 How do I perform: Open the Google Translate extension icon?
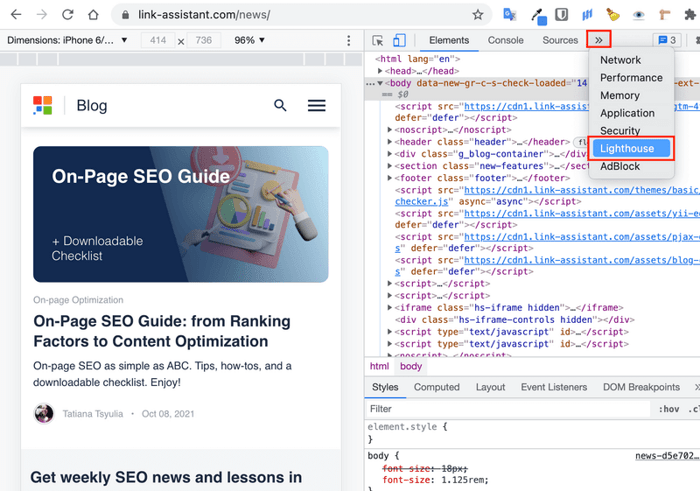(509, 15)
